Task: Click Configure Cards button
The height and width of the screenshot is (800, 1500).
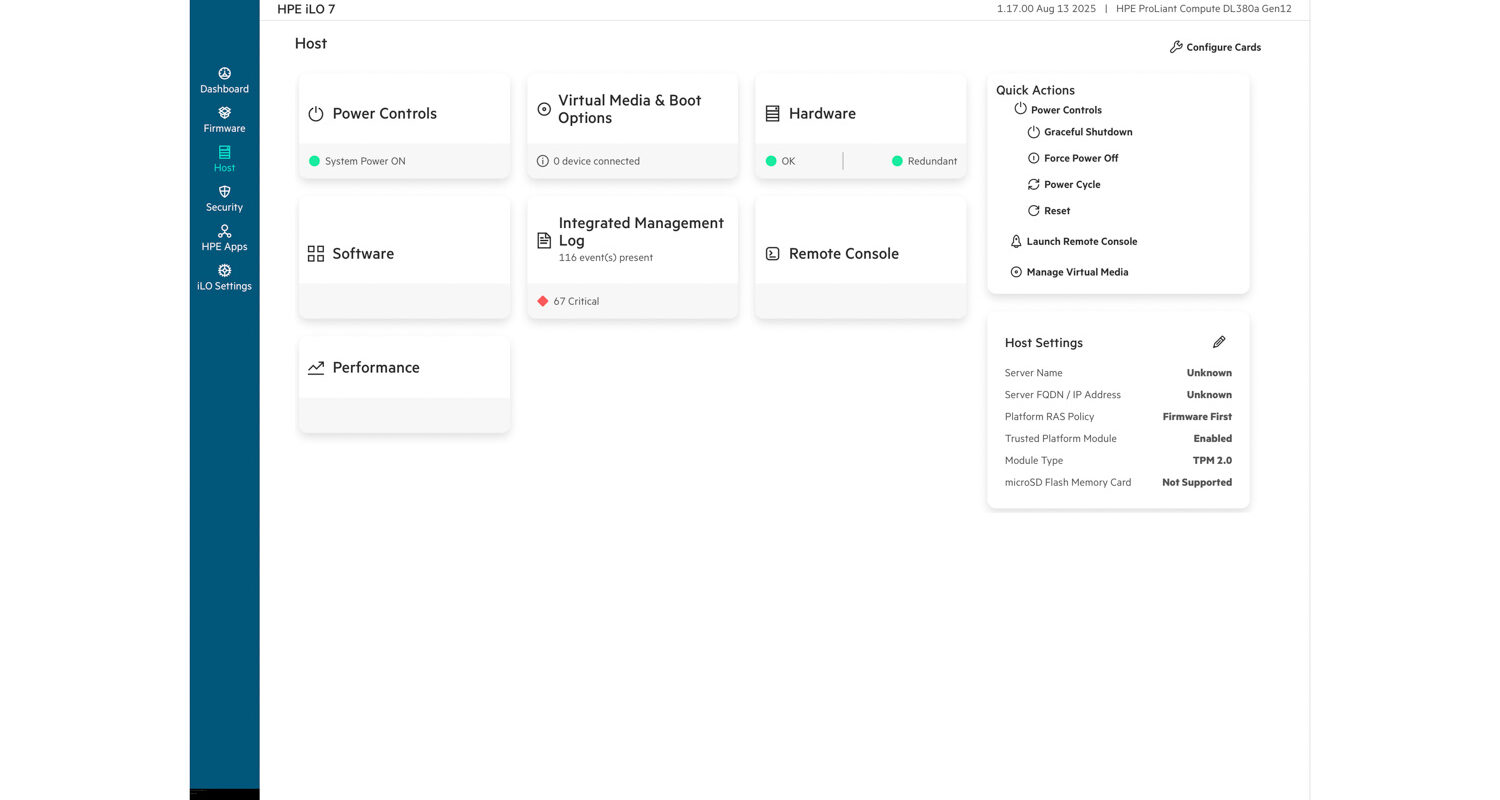Action: [x=1215, y=47]
